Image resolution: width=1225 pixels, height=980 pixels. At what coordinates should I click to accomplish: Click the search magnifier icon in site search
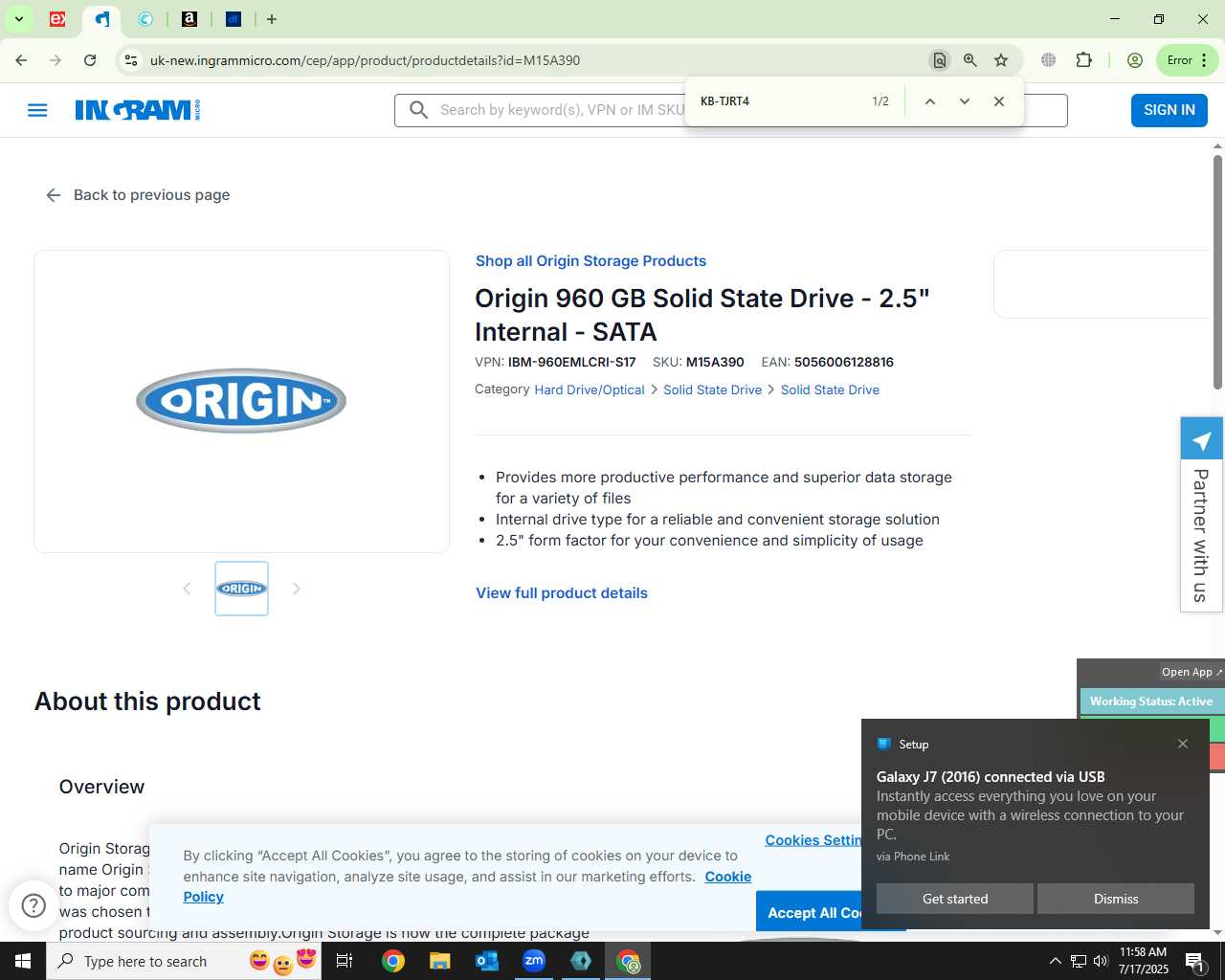[418, 110]
